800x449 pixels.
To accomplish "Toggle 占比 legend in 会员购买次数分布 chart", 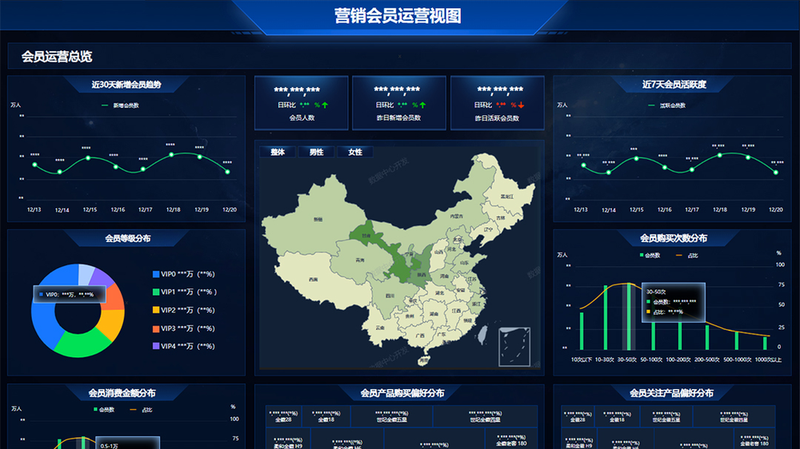I will coord(687,255).
